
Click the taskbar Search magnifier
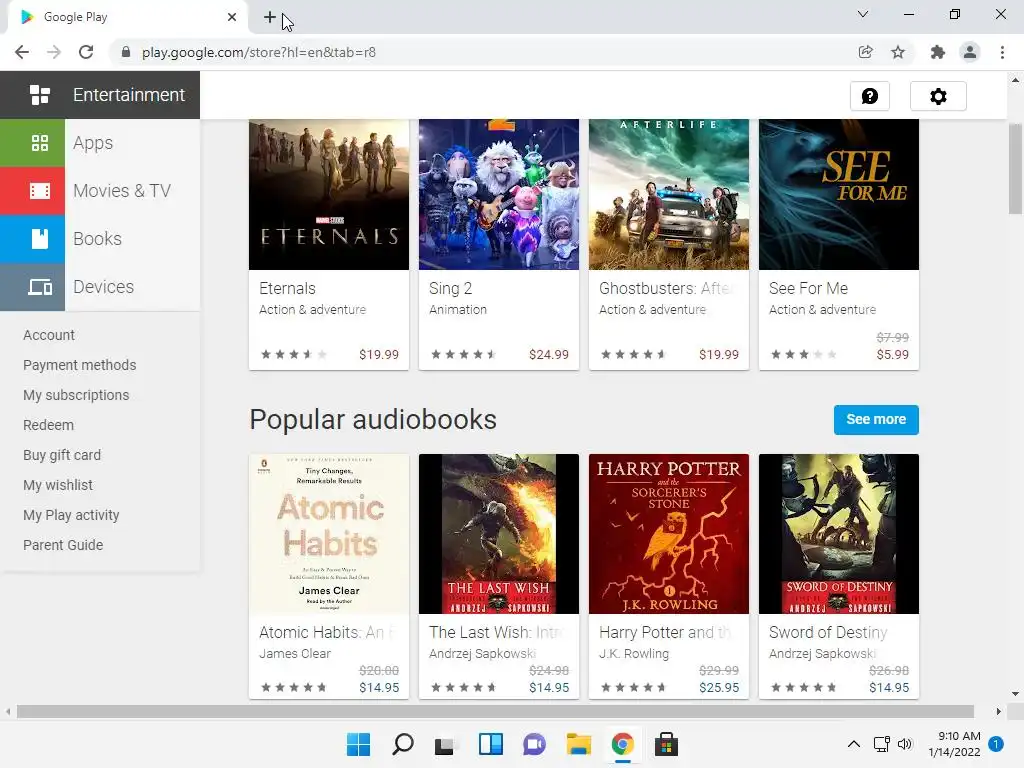tap(402, 744)
